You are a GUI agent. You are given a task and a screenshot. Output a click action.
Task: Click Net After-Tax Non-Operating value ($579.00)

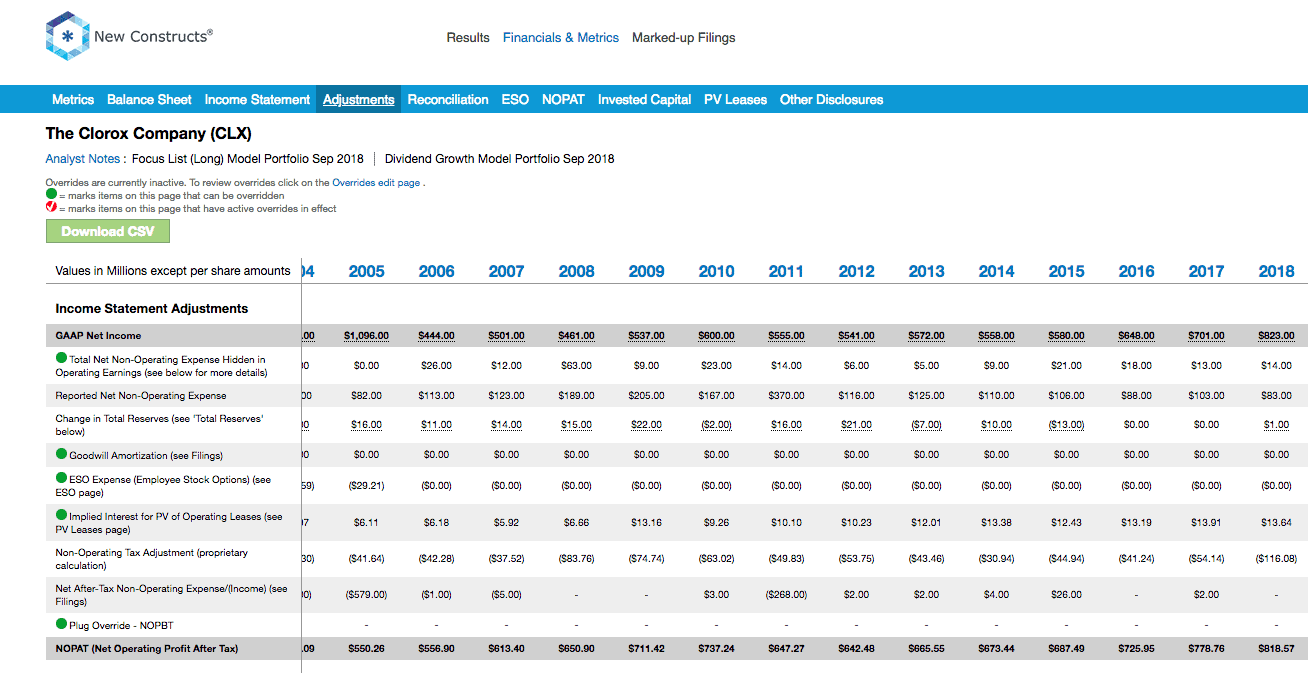(x=366, y=595)
